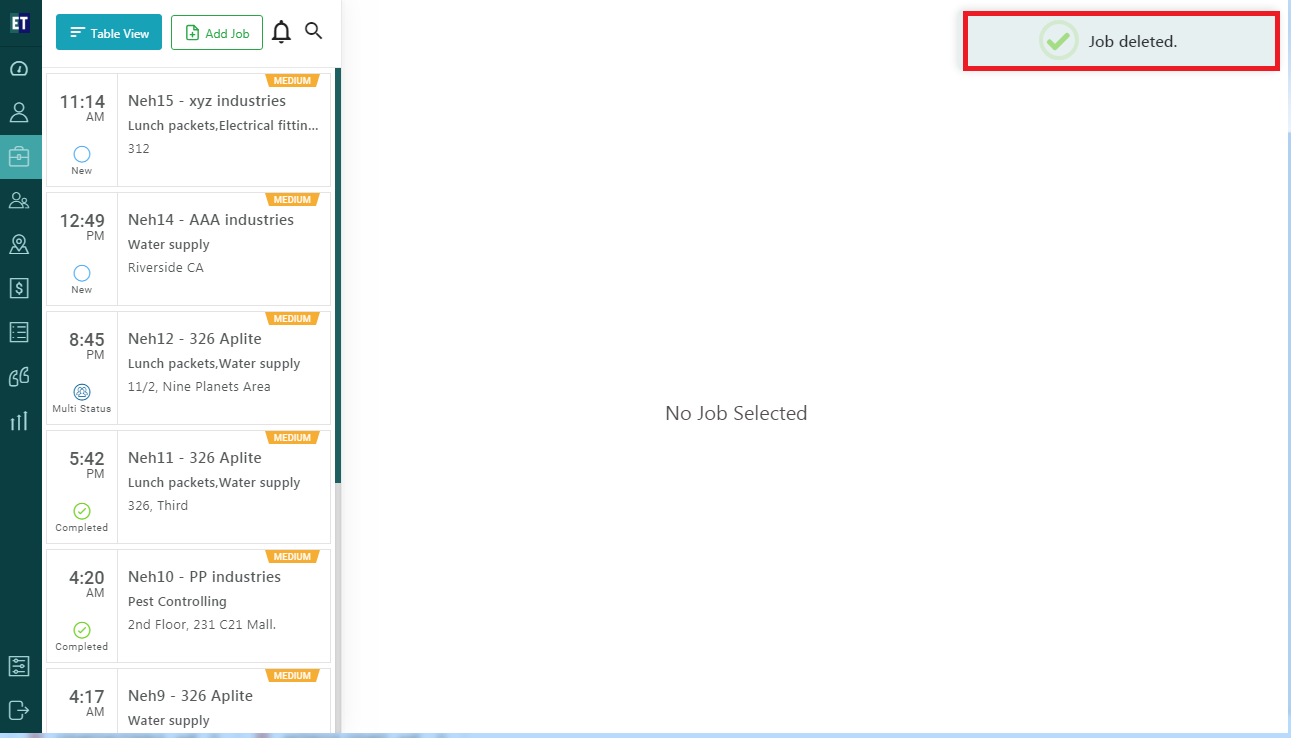
Task: Click the Add Job button
Action: coord(217,33)
